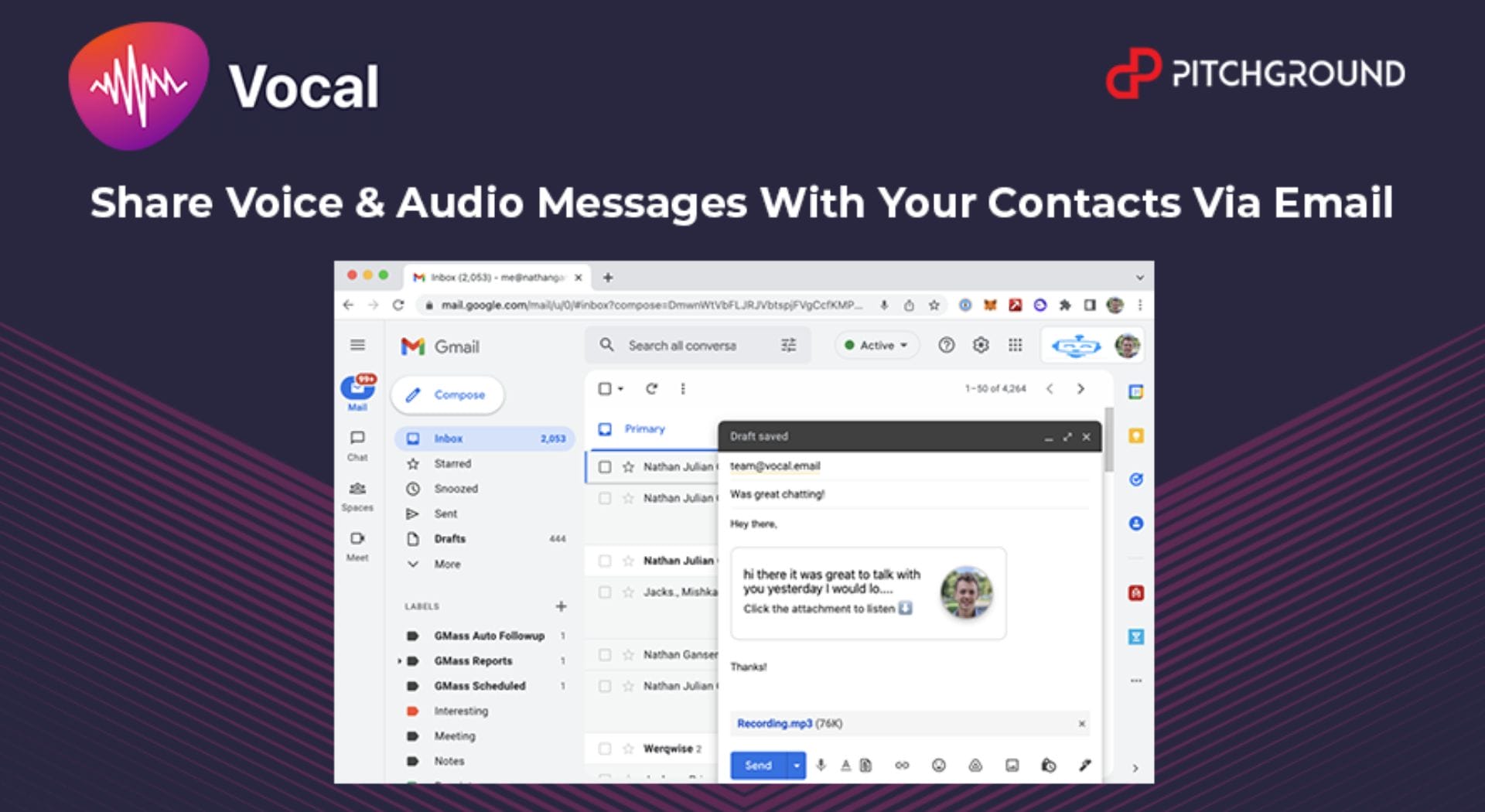The width and height of the screenshot is (1485, 812).
Task: Click the blue Send button
Action: pyautogui.click(x=757, y=765)
